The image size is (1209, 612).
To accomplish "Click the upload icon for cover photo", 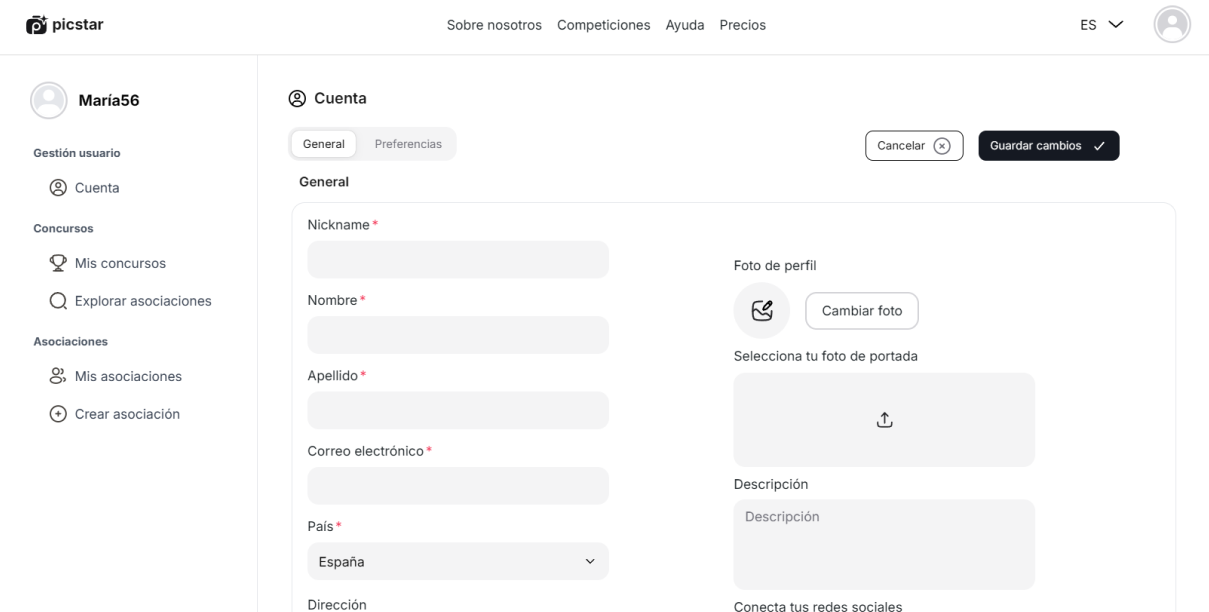I will (884, 420).
